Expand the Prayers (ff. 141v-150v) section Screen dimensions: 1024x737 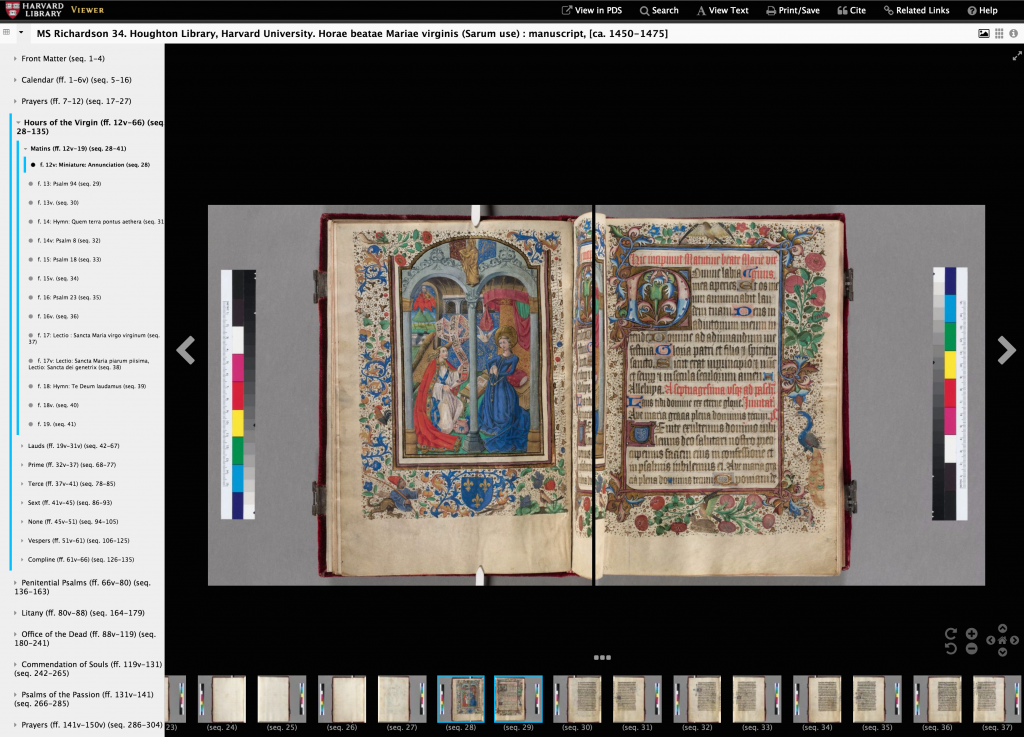[15, 725]
